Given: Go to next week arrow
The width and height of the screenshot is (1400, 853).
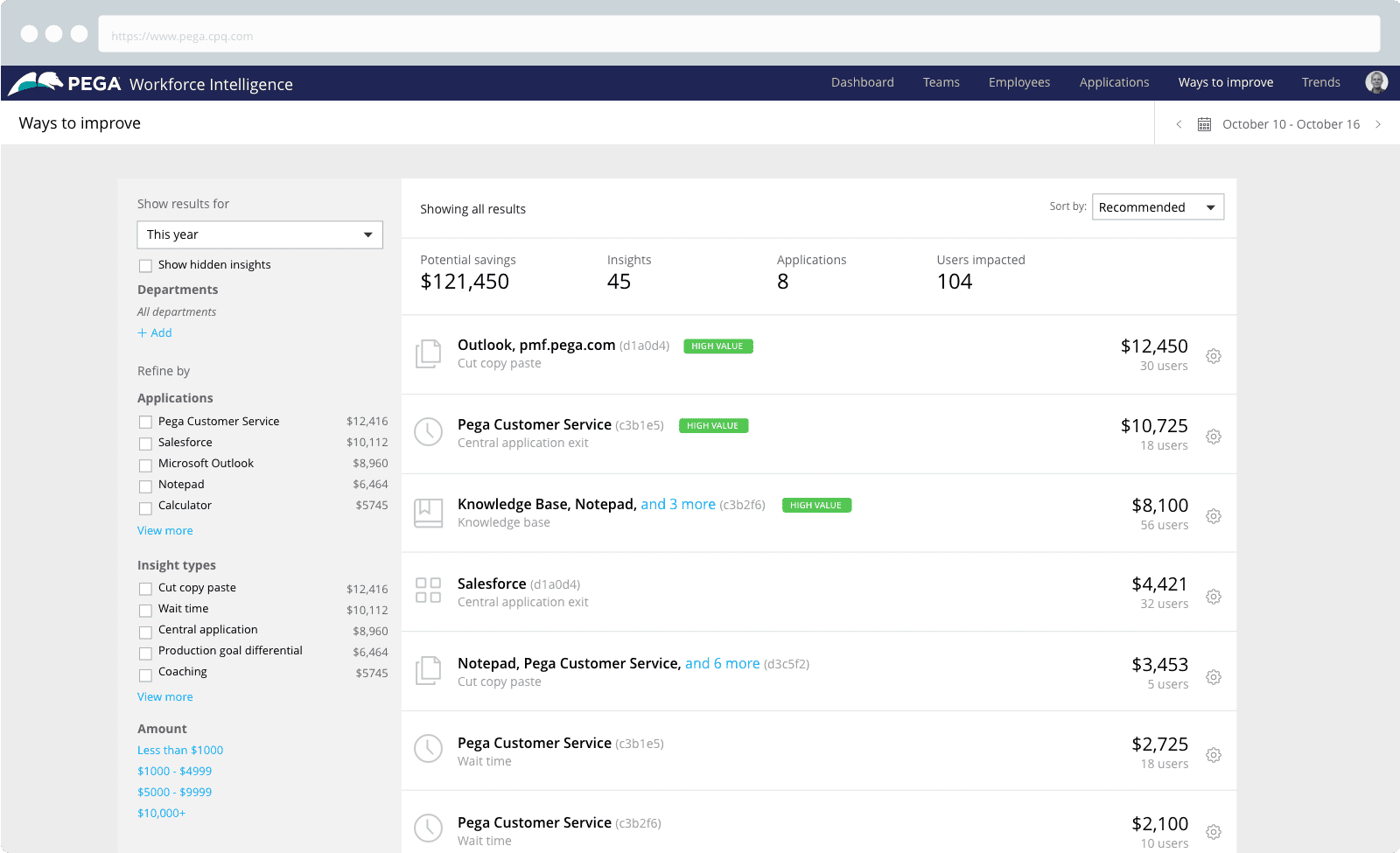Looking at the screenshot, I should click(x=1378, y=124).
